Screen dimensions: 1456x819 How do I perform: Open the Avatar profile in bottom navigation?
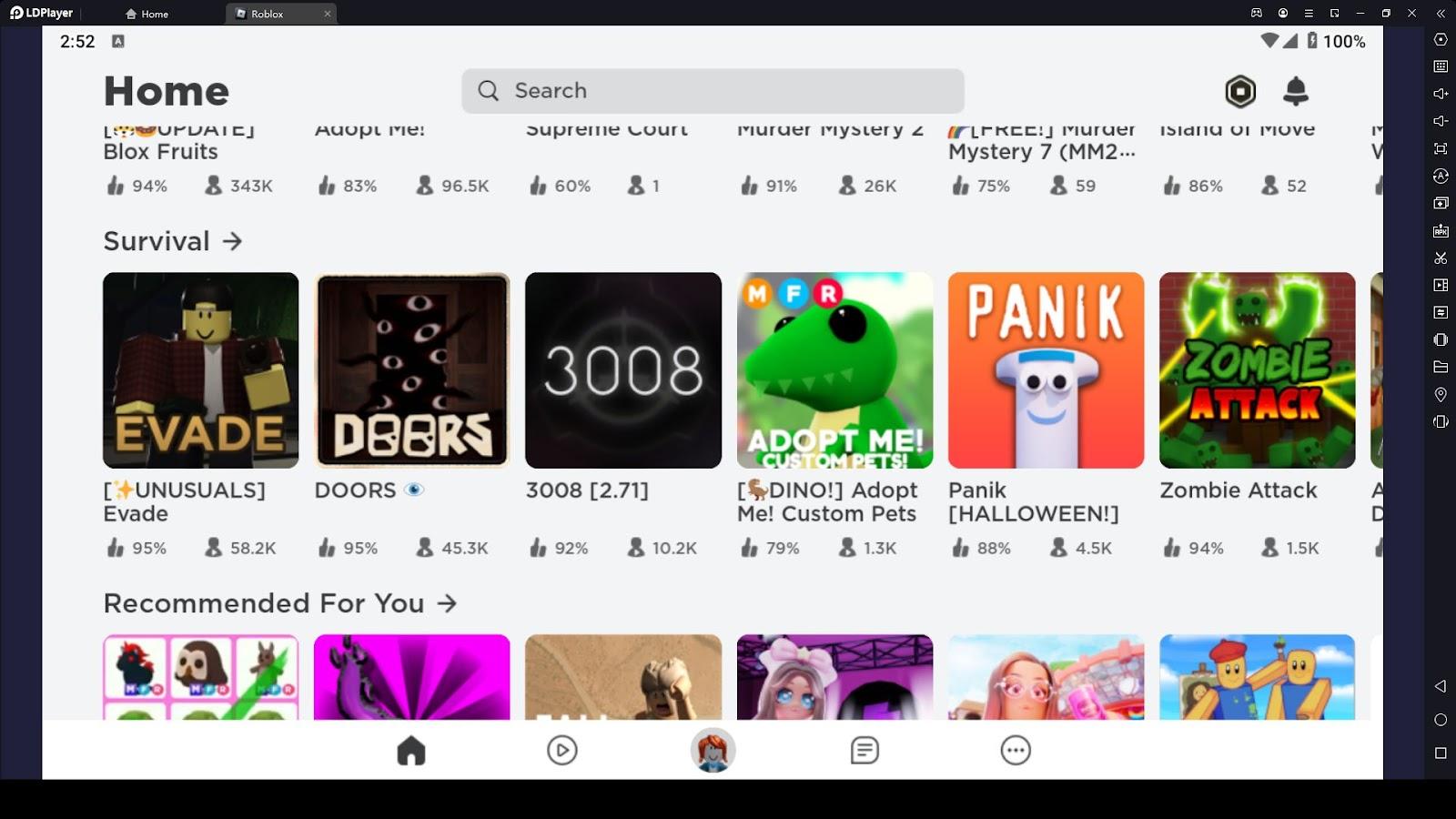pos(714,750)
